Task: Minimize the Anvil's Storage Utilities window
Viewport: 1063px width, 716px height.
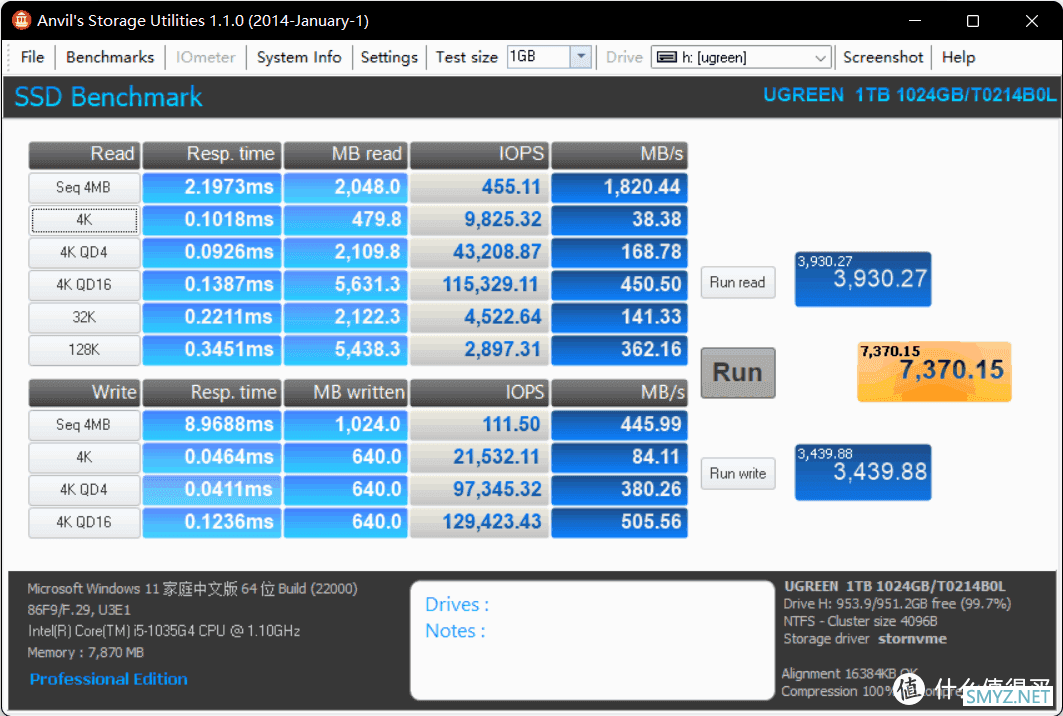Action: click(915, 21)
